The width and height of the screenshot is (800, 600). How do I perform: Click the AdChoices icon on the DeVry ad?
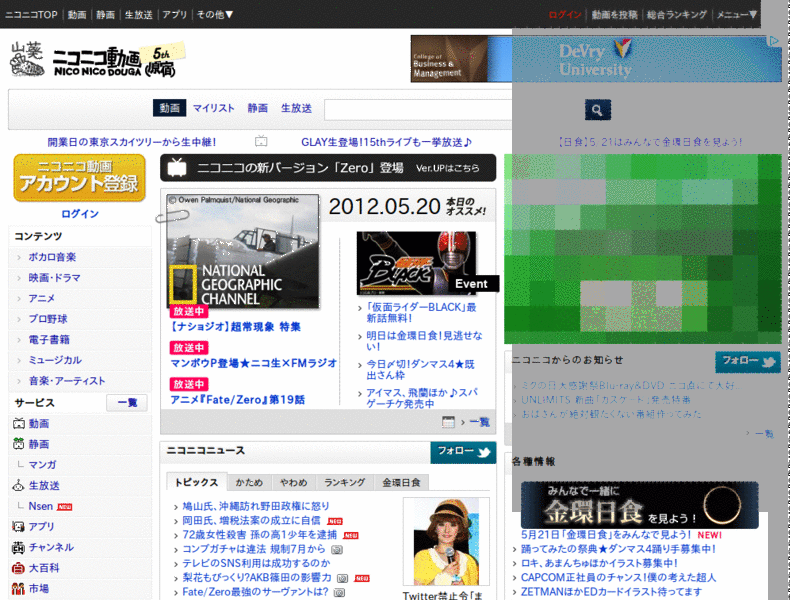[774, 41]
